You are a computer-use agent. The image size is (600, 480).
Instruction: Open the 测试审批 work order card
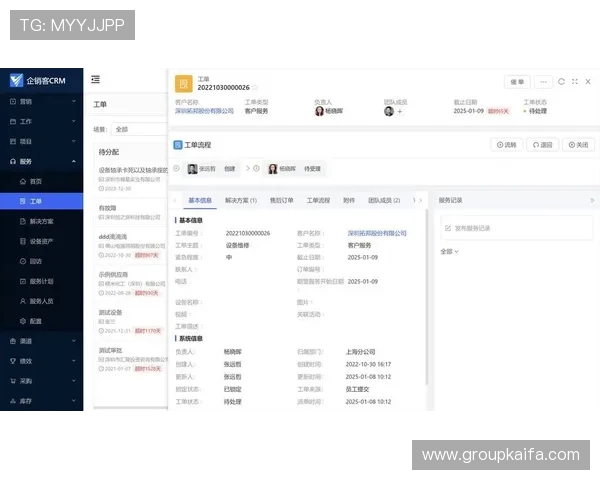click(x=131, y=359)
